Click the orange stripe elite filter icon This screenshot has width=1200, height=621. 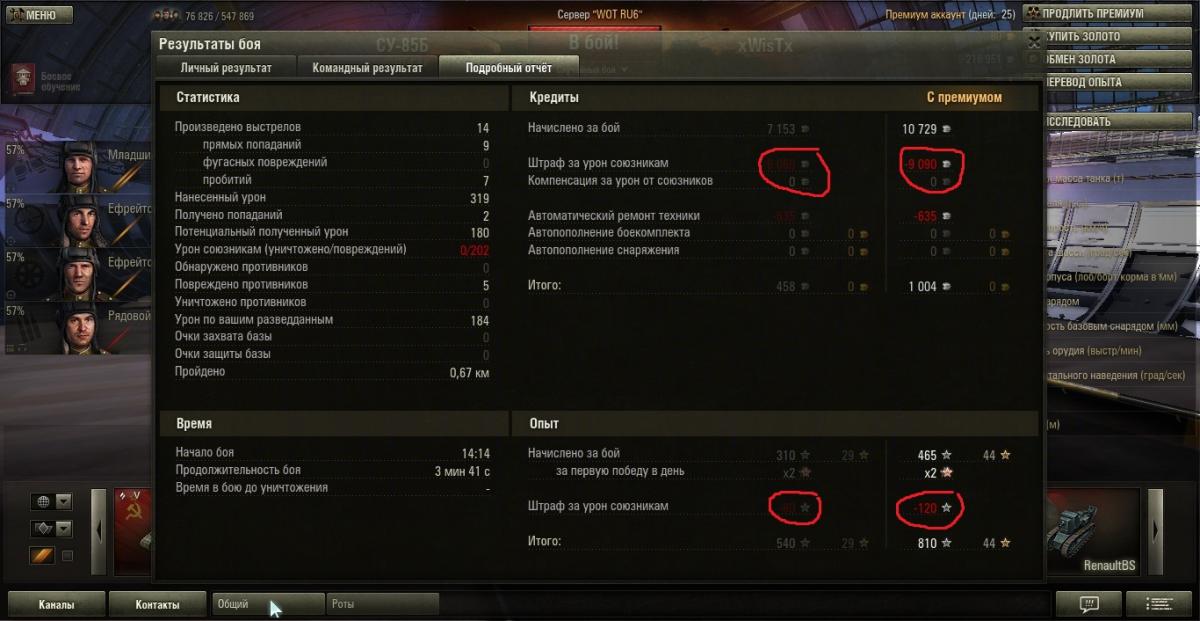coord(41,556)
